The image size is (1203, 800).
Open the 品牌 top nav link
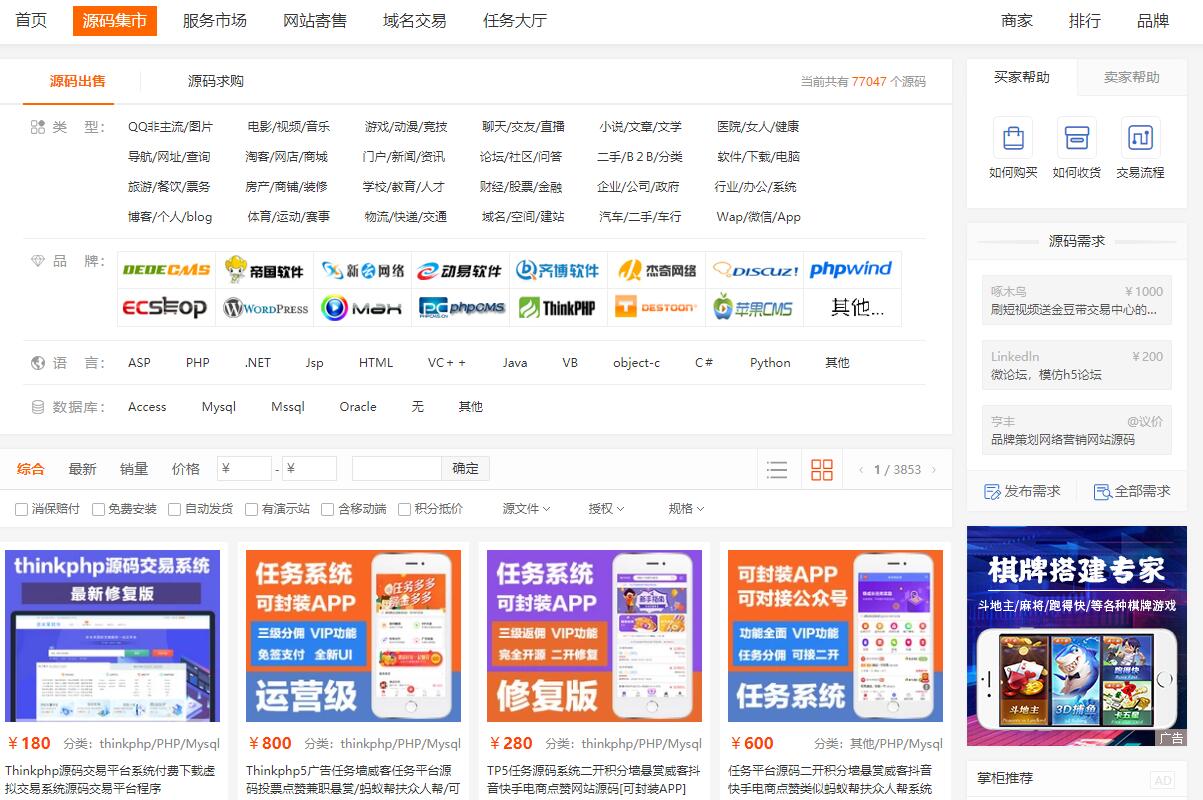coord(1153,20)
